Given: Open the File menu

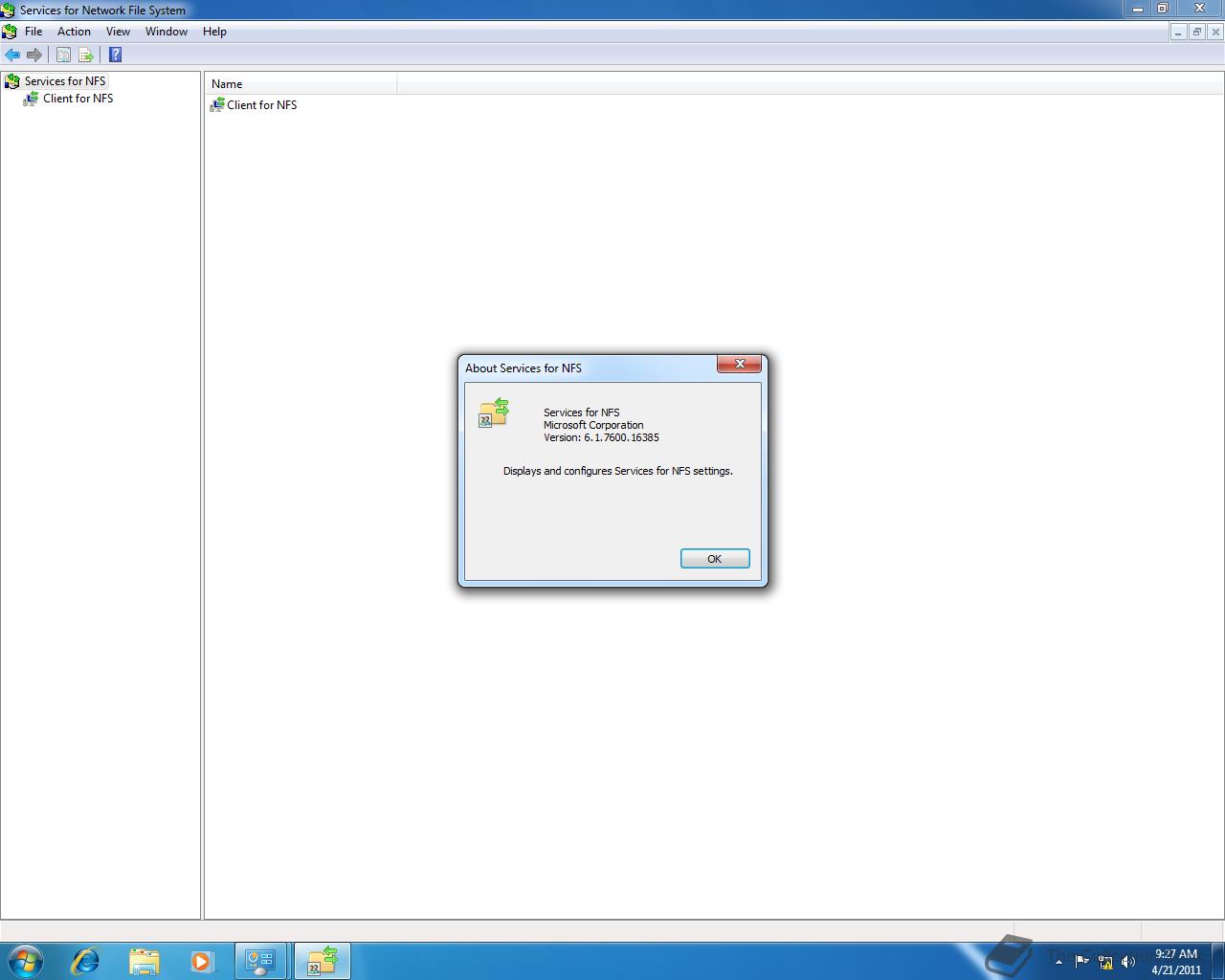Looking at the screenshot, I should (x=33, y=32).
